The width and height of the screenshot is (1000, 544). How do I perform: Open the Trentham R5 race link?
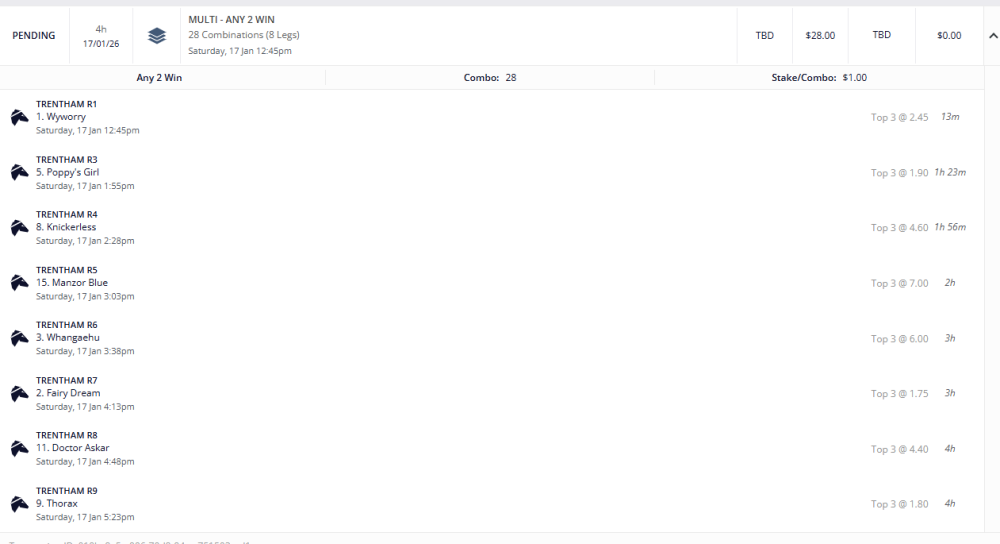[66, 270]
